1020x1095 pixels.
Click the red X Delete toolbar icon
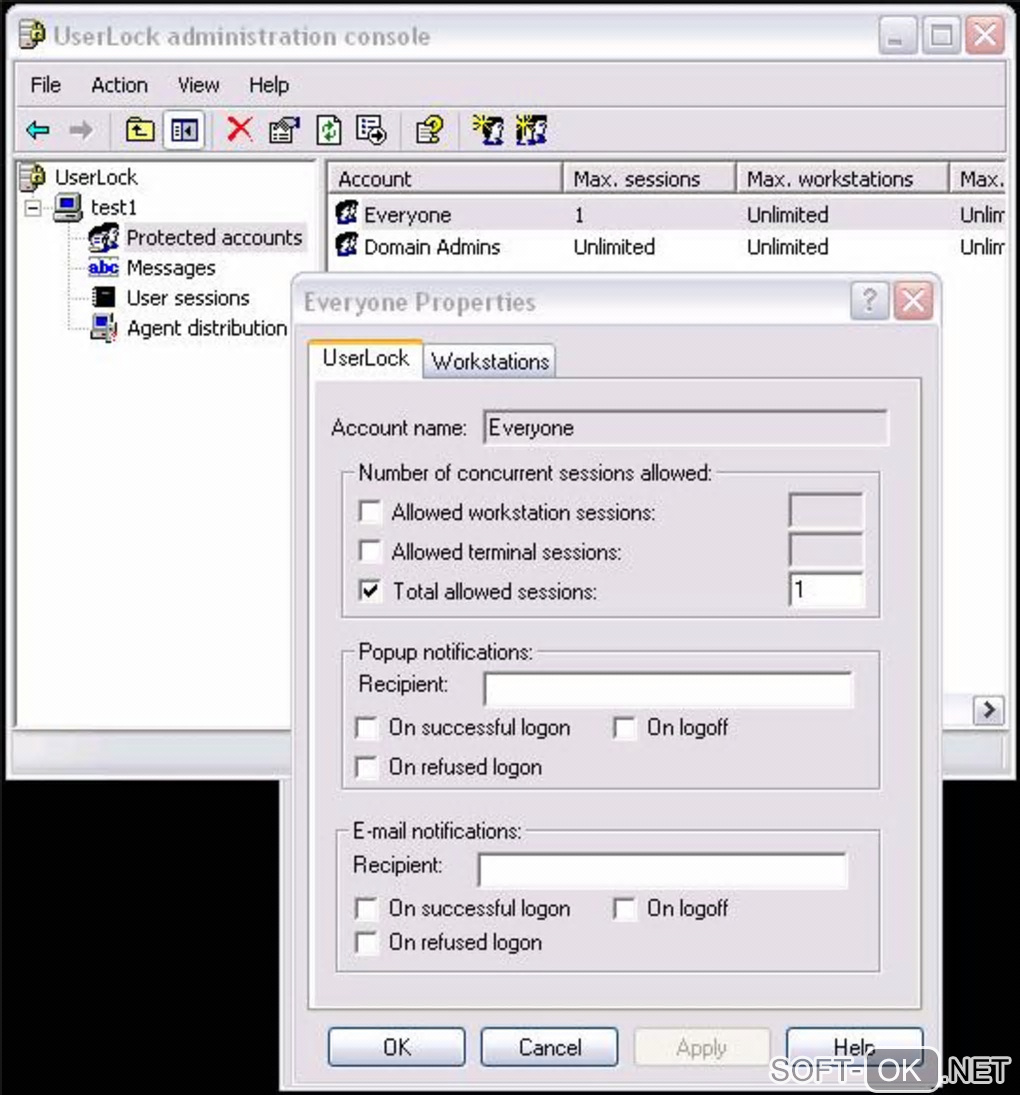coord(239,130)
